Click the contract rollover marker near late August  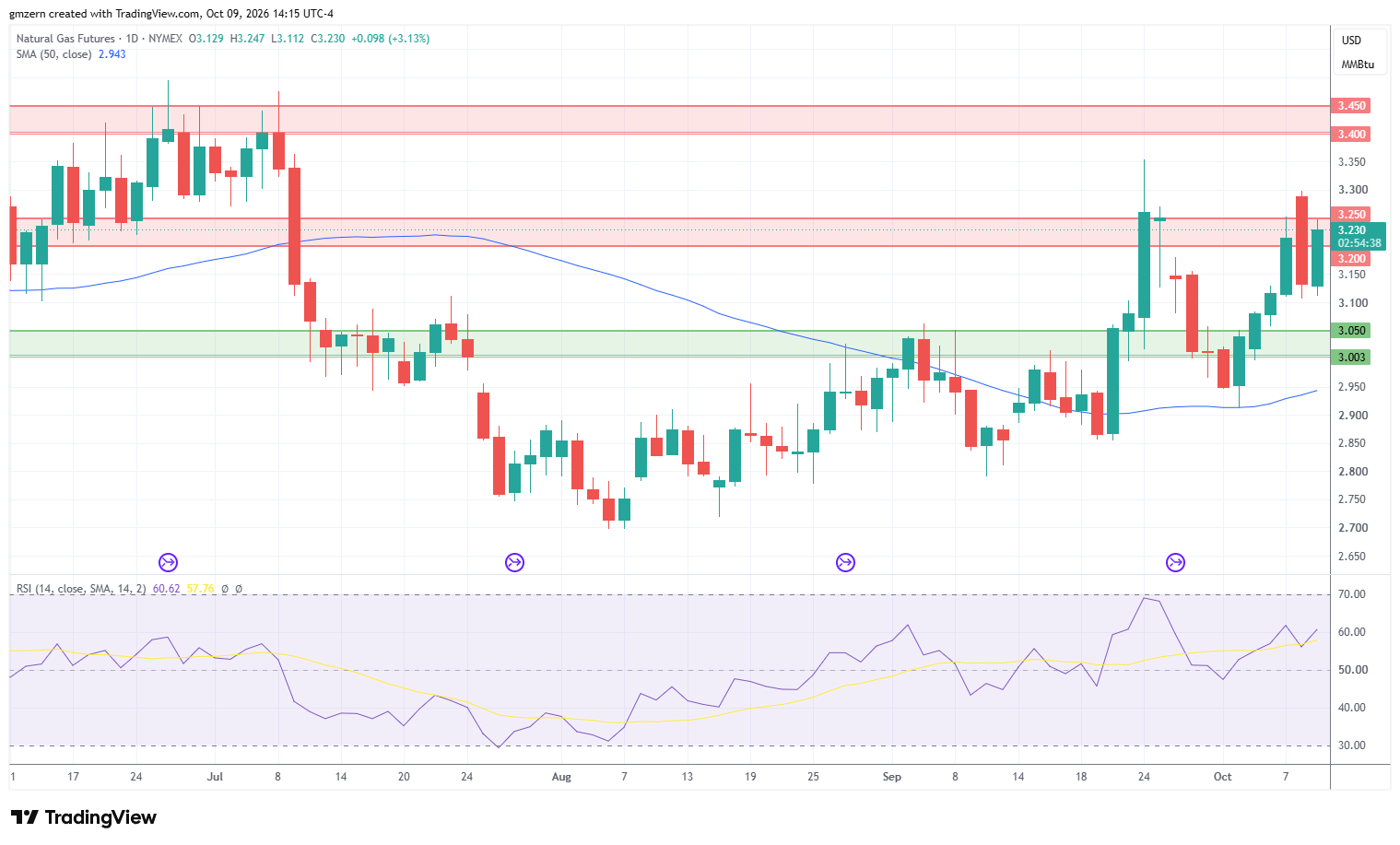click(x=845, y=562)
